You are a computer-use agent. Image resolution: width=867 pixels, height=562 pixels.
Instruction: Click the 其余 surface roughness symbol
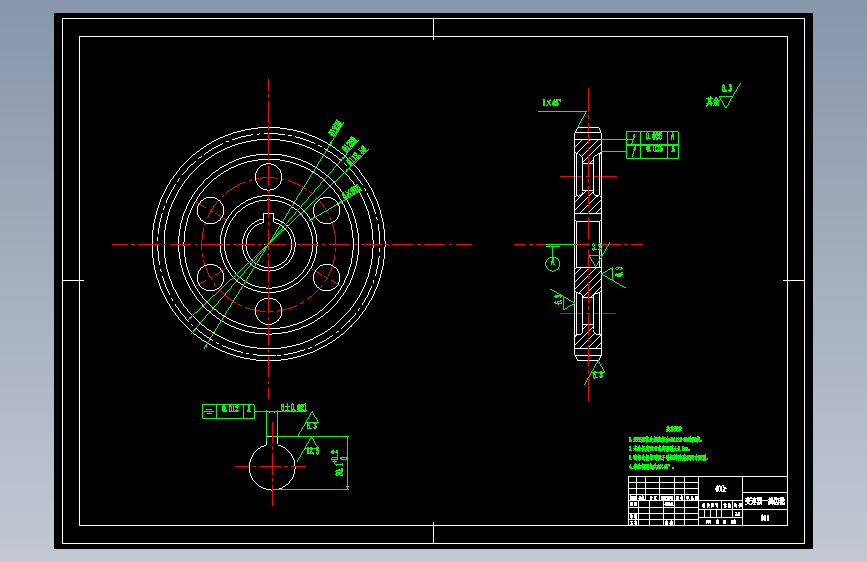tap(723, 96)
